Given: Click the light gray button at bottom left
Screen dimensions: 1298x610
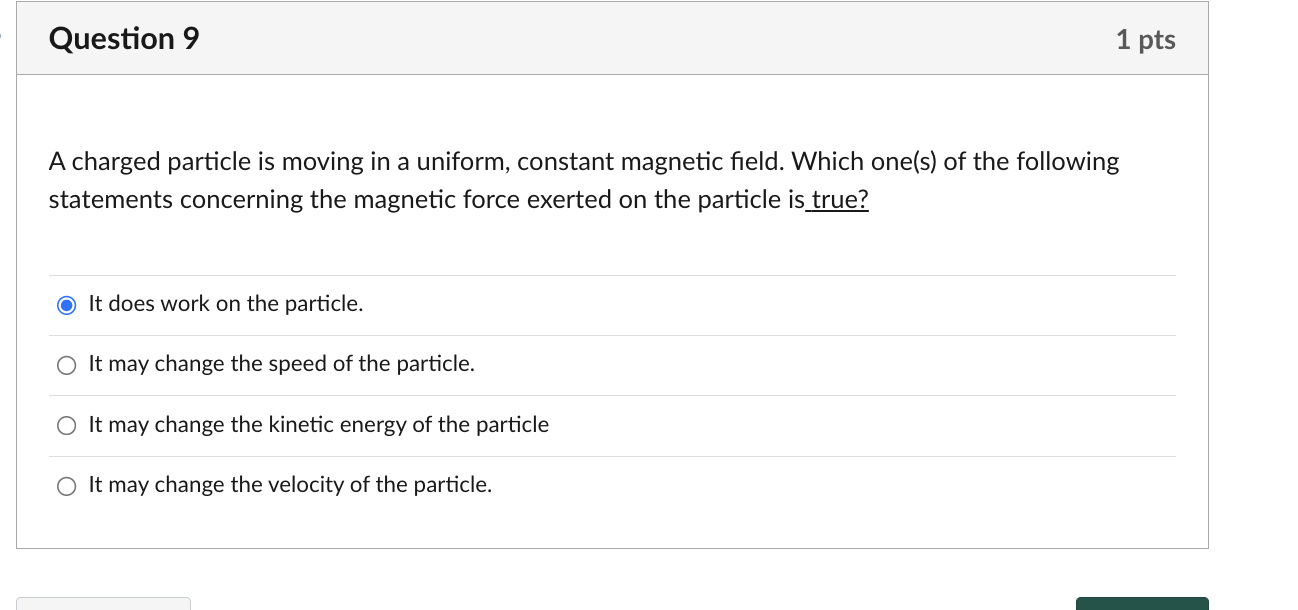Looking at the screenshot, I should 103,605.
